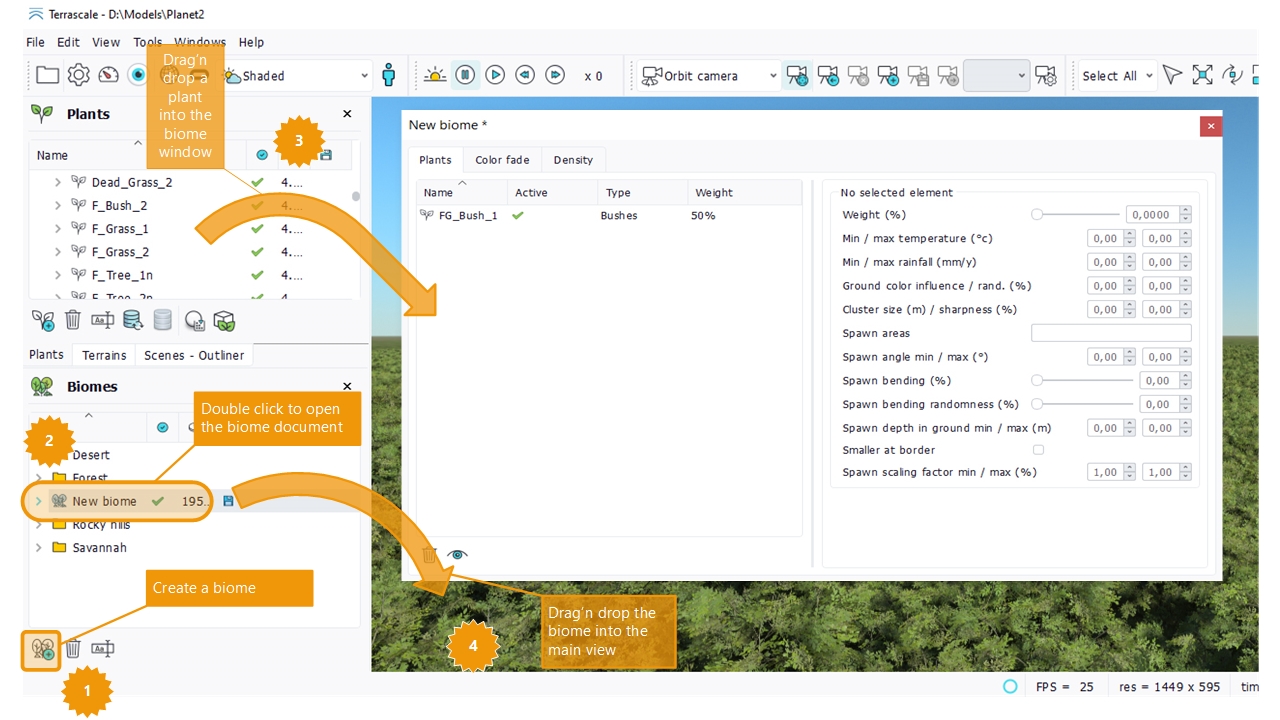Click the camera settings gear icon
1280x720 pixels.
[x=1045, y=75]
